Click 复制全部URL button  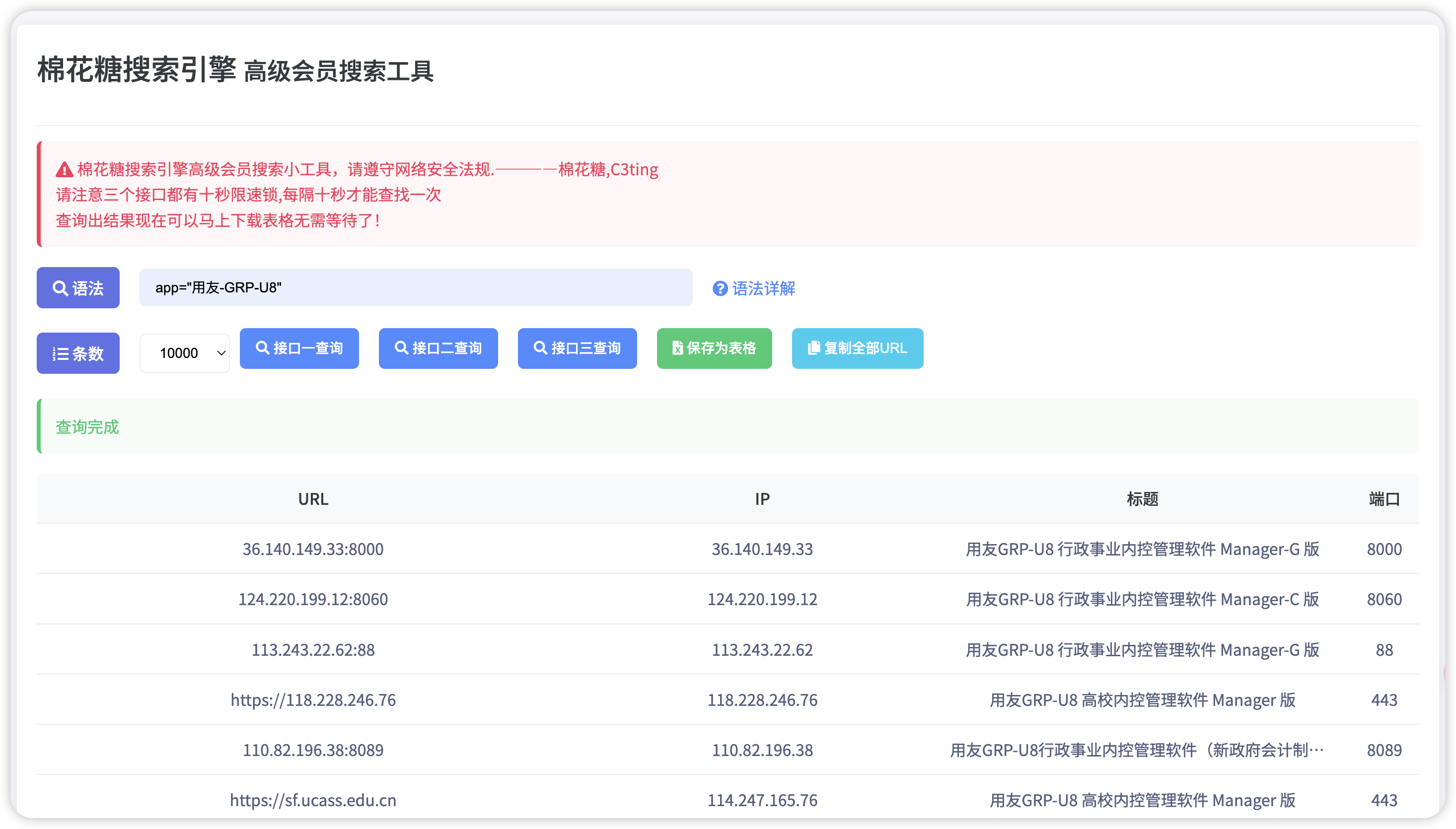pos(857,348)
